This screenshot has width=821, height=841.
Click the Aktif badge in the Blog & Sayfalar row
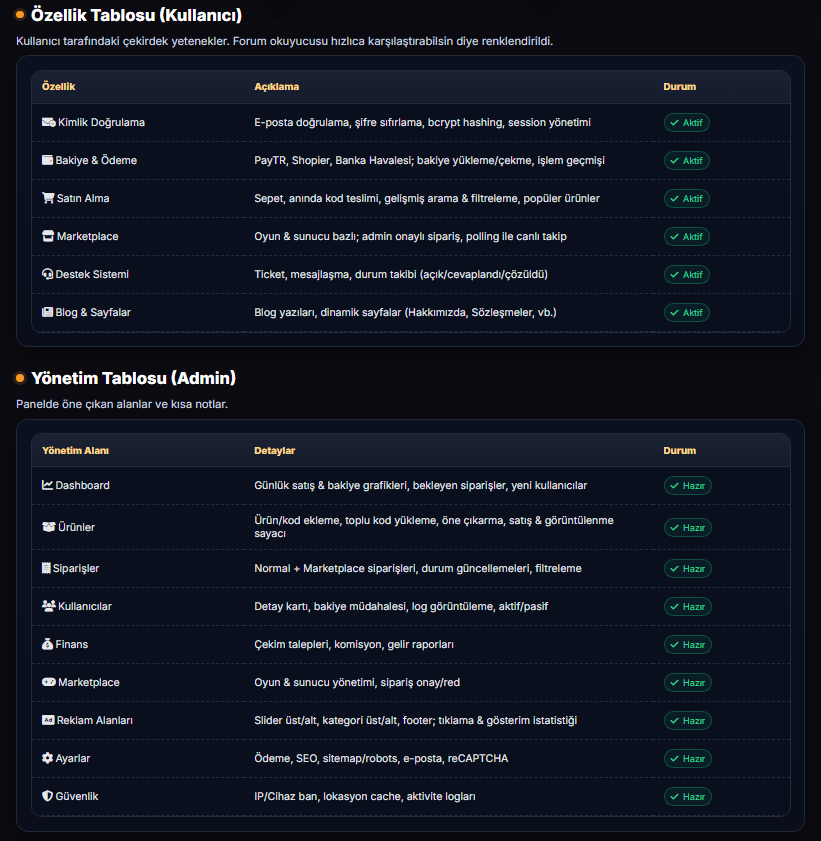click(687, 313)
